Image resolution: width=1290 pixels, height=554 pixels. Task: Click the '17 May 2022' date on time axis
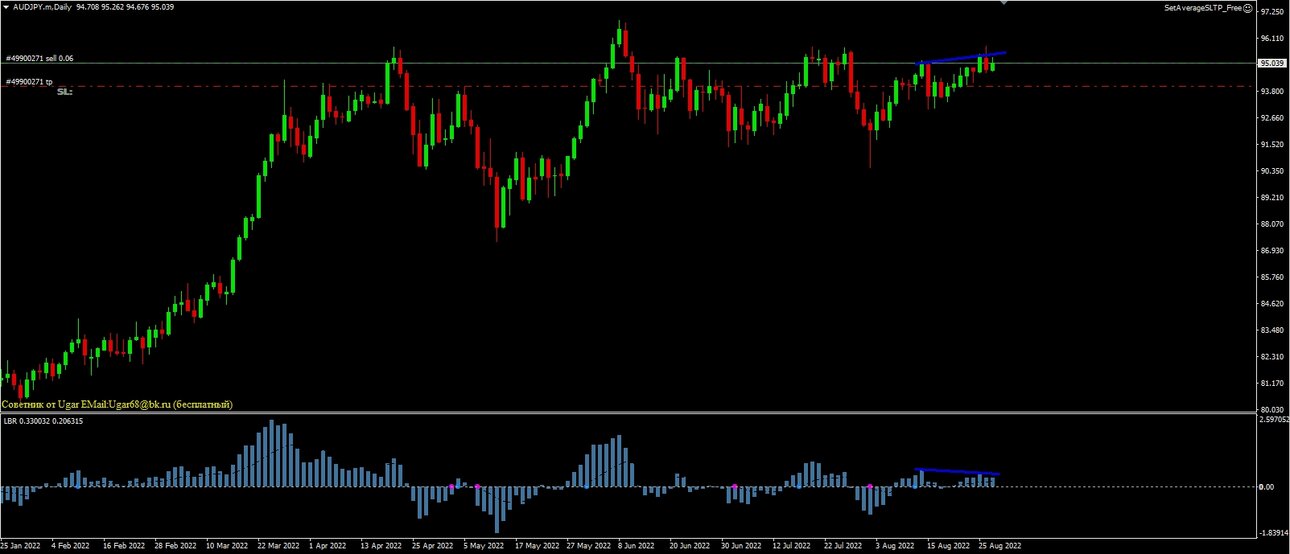click(538, 547)
